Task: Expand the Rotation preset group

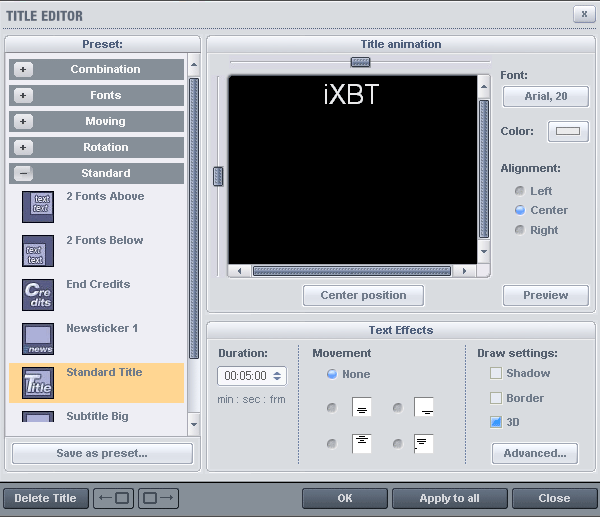Action: coord(23,147)
